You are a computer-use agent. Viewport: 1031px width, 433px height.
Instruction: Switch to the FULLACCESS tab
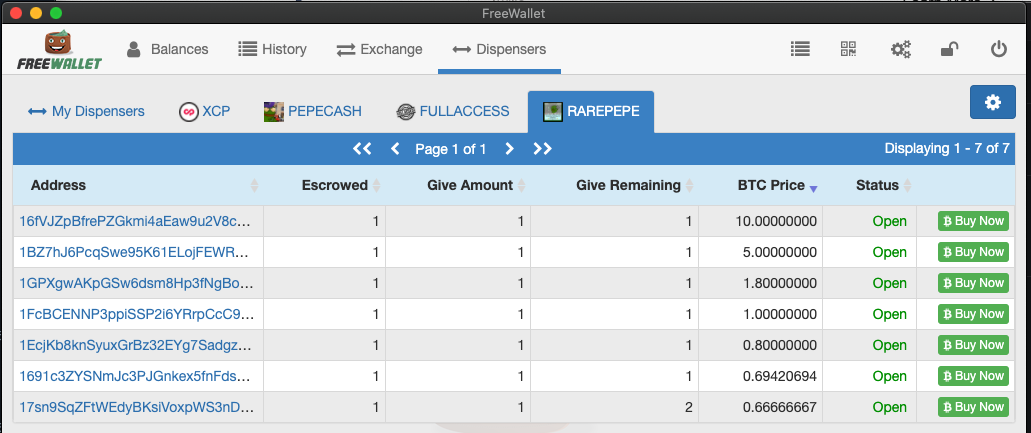(453, 112)
